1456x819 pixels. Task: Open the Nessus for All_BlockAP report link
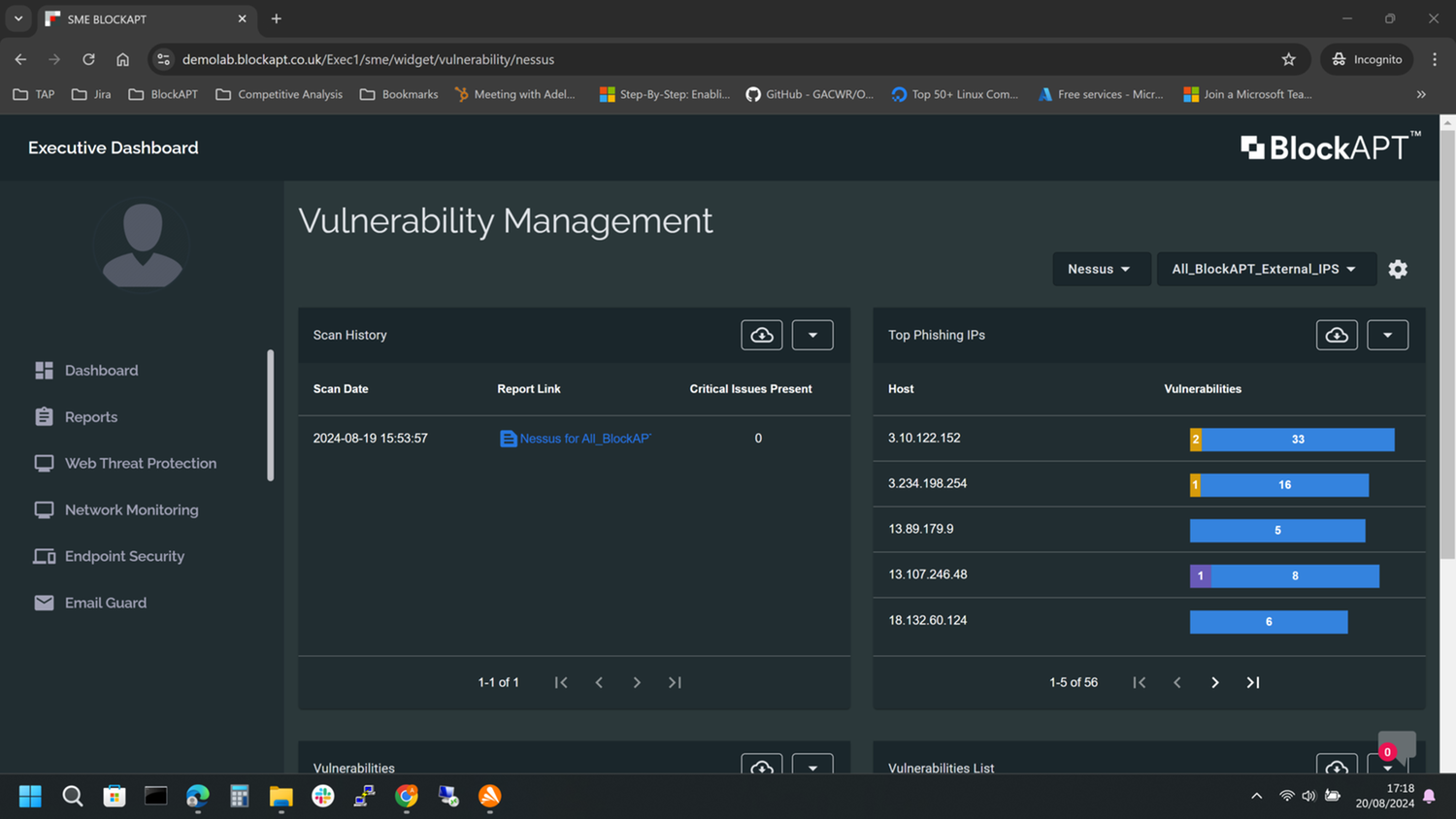click(x=576, y=439)
